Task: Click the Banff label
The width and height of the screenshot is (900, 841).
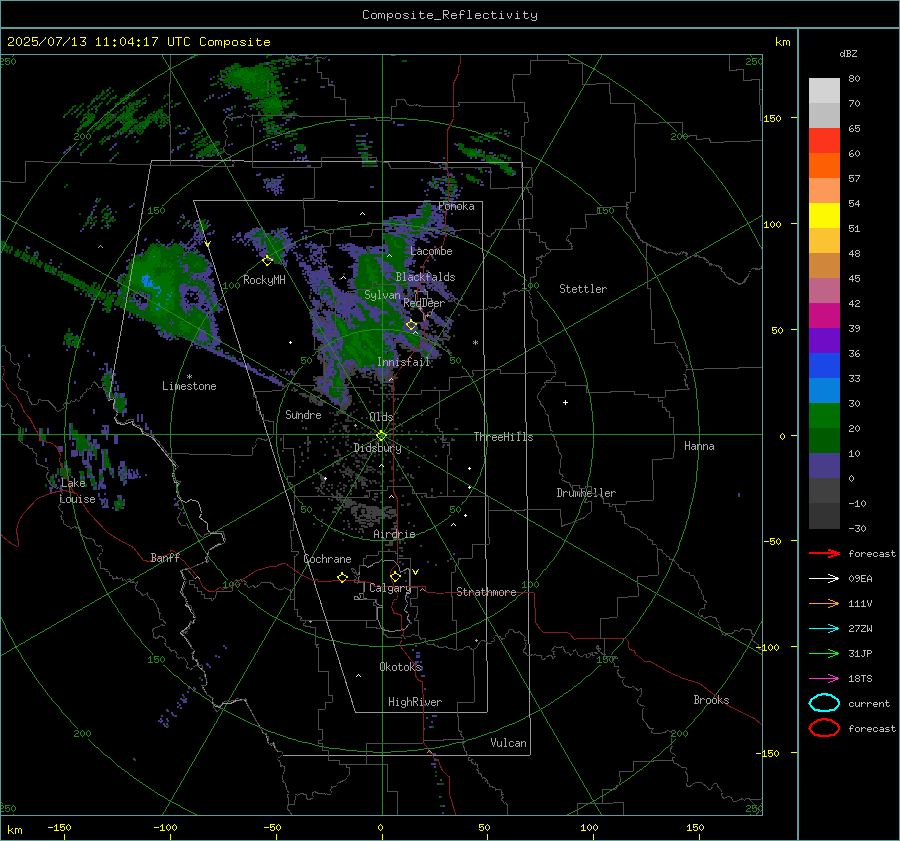Action: (x=165, y=557)
